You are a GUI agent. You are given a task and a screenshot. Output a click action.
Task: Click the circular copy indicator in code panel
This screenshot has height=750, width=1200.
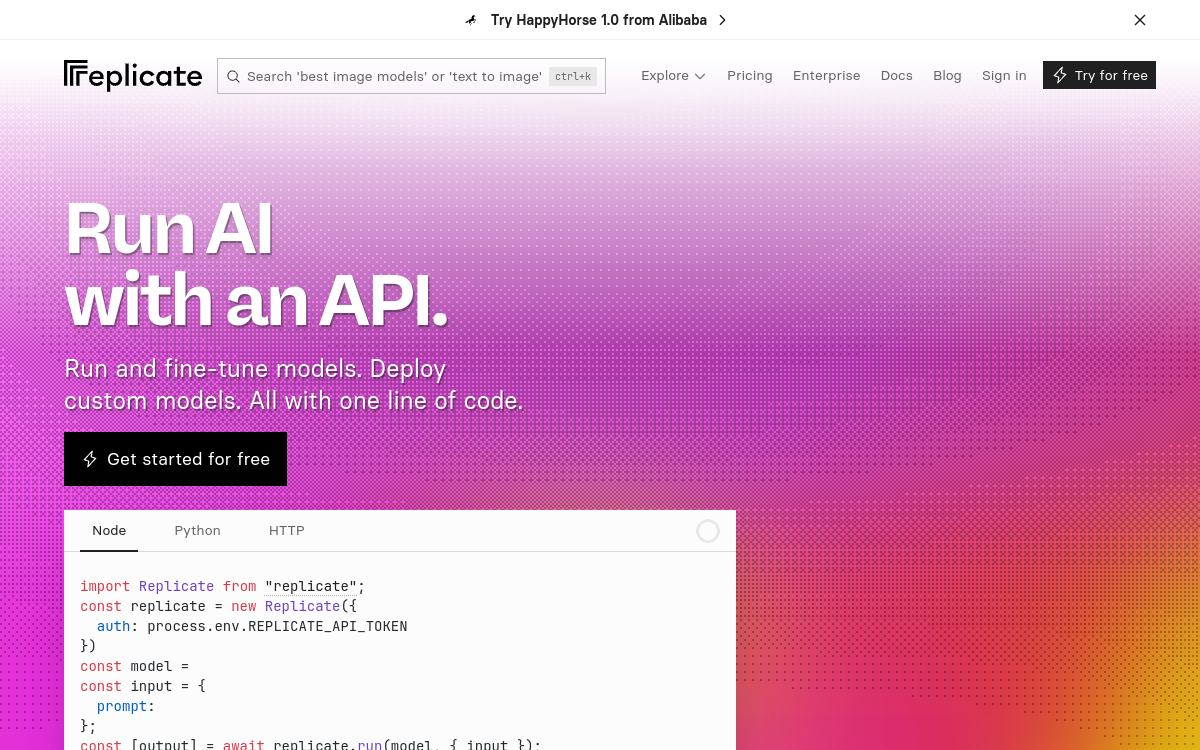click(708, 531)
